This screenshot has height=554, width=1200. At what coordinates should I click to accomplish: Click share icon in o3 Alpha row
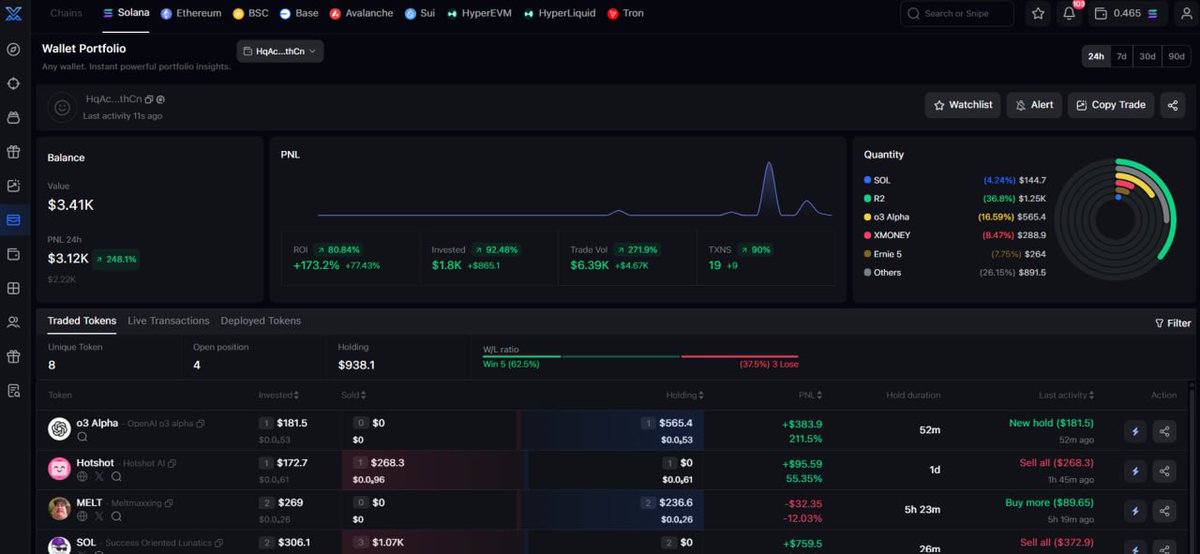point(1164,431)
